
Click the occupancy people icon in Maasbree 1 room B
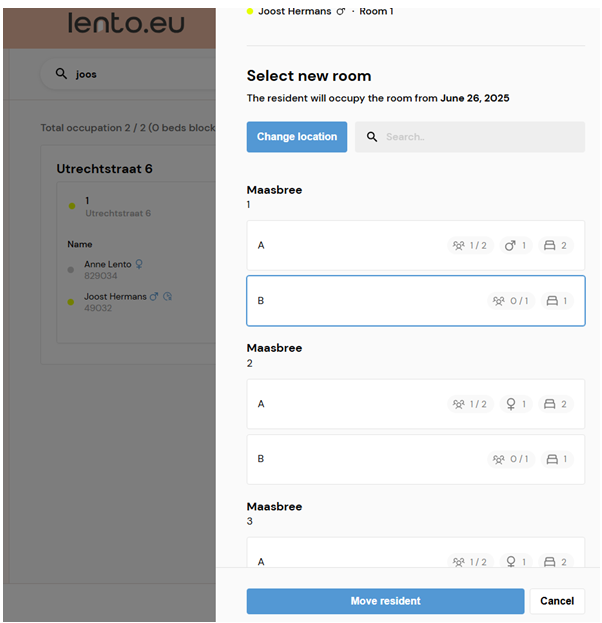click(x=499, y=301)
